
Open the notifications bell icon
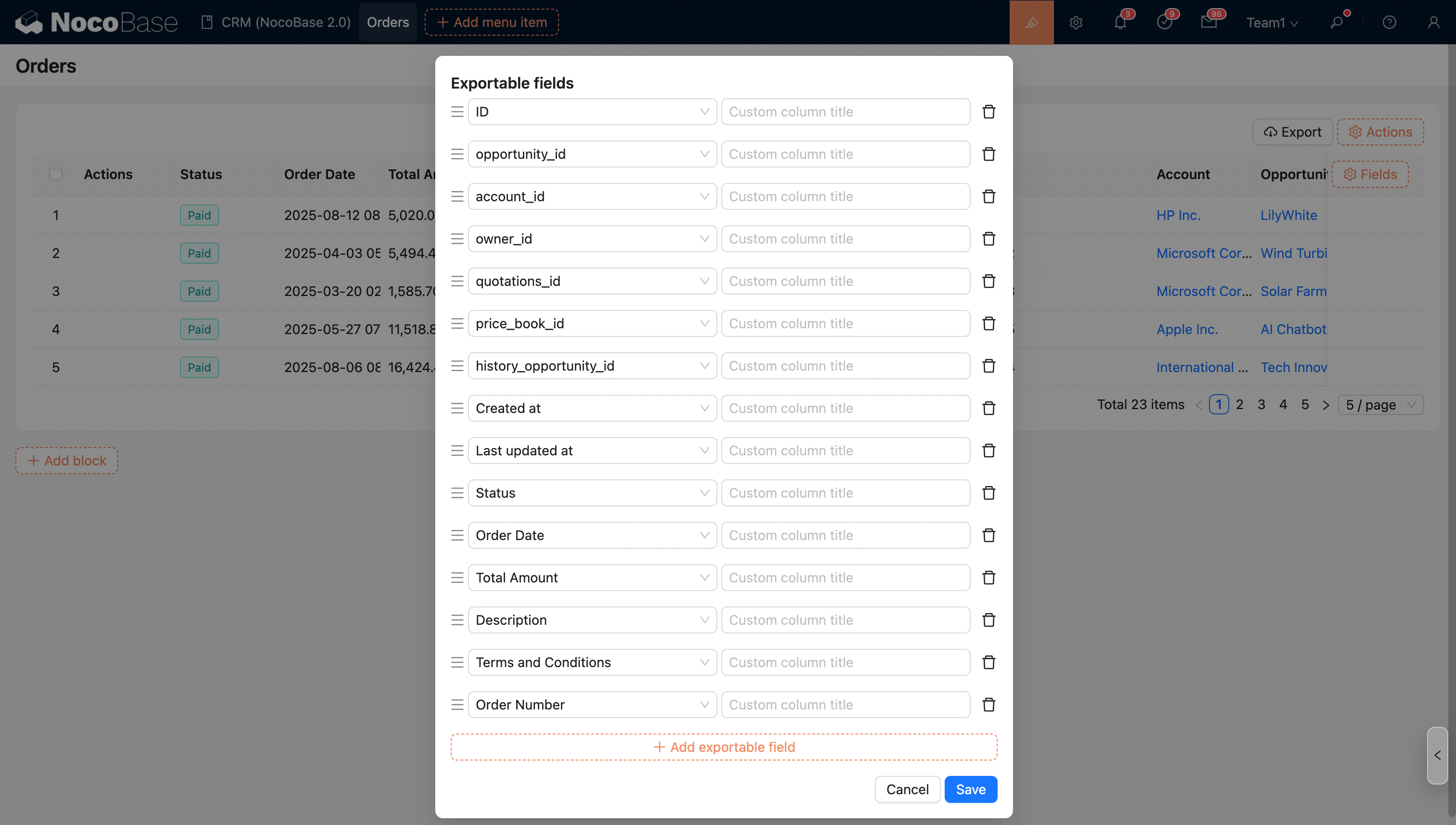tap(1120, 22)
